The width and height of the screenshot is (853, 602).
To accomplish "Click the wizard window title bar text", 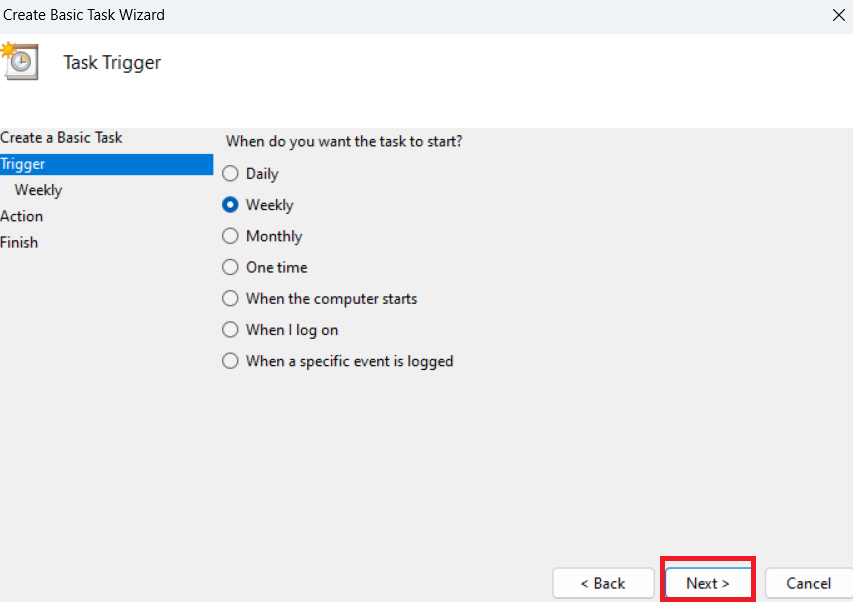I will click(x=84, y=15).
